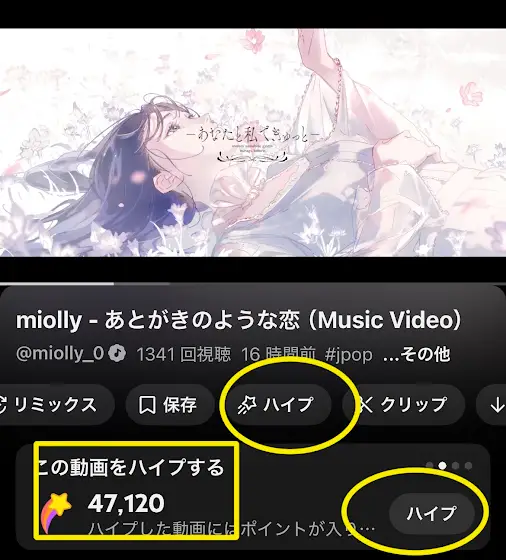The width and height of the screenshot is (506, 560).
Task: Select the クリップ chip label
Action: (414, 405)
